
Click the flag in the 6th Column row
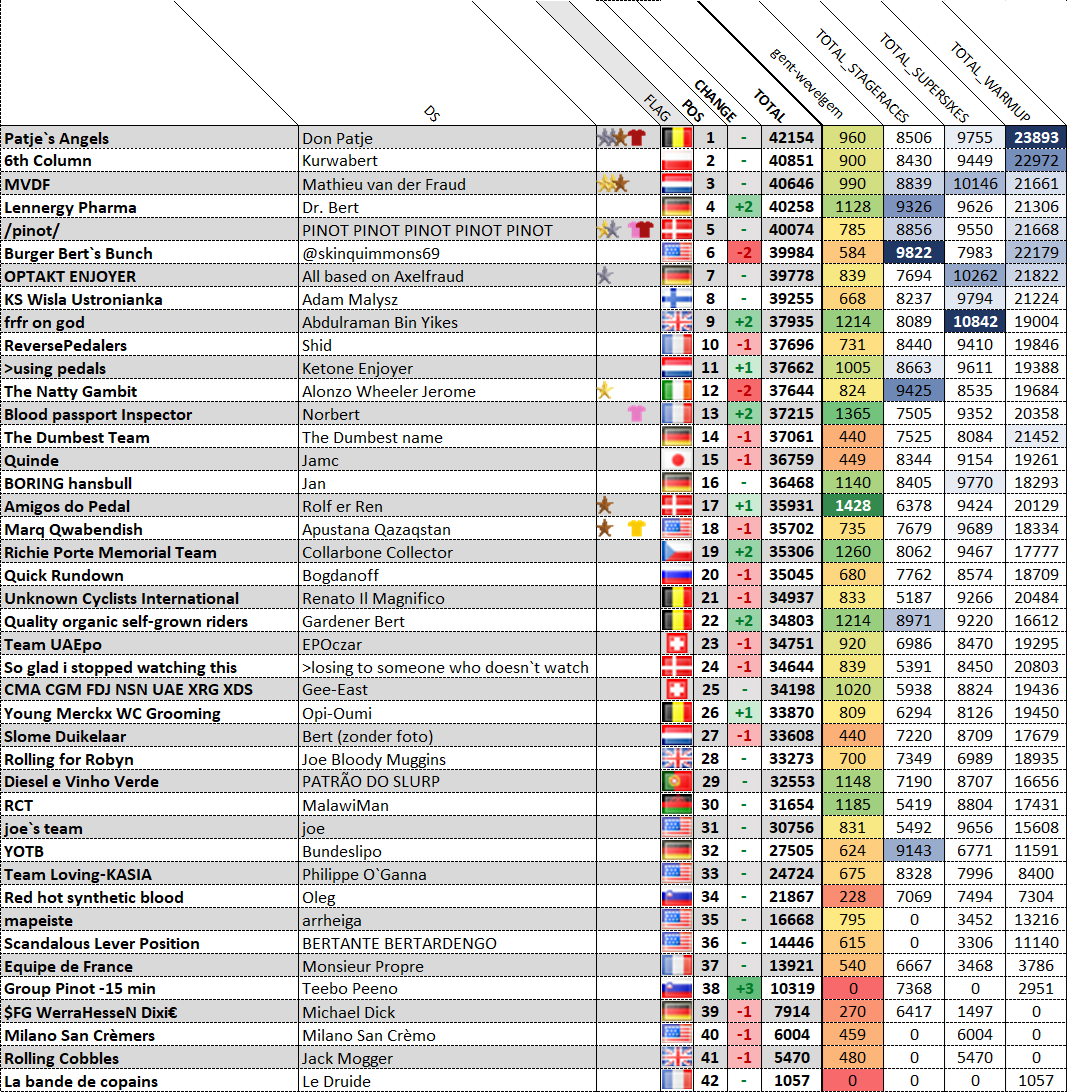(x=677, y=160)
